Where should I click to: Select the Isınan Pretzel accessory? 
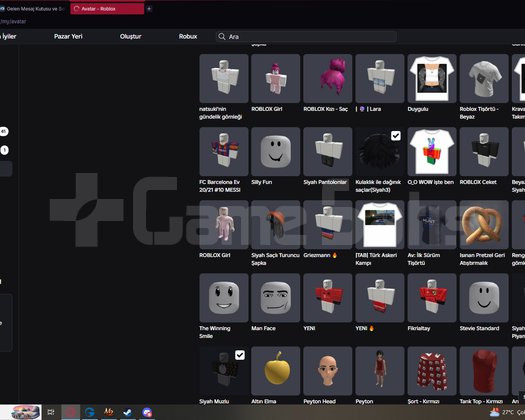pyautogui.click(x=484, y=225)
